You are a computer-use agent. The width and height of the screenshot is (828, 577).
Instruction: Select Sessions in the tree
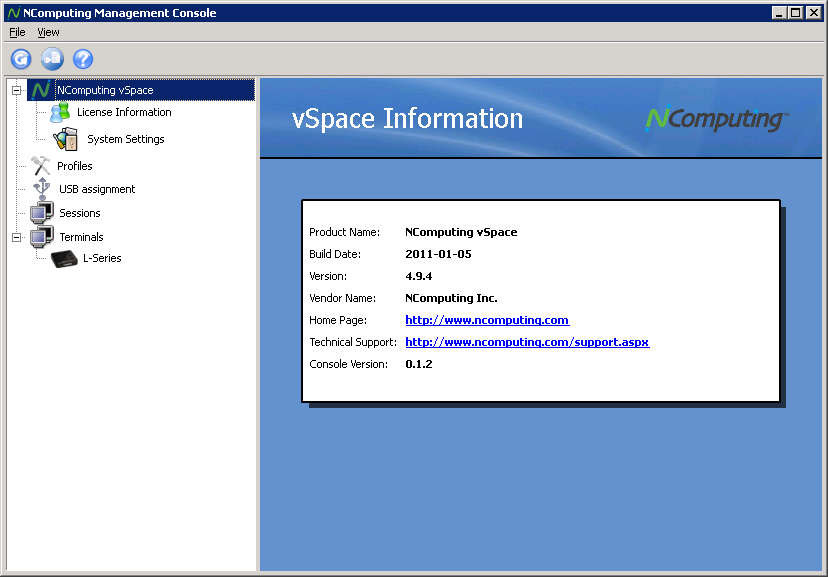[80, 213]
